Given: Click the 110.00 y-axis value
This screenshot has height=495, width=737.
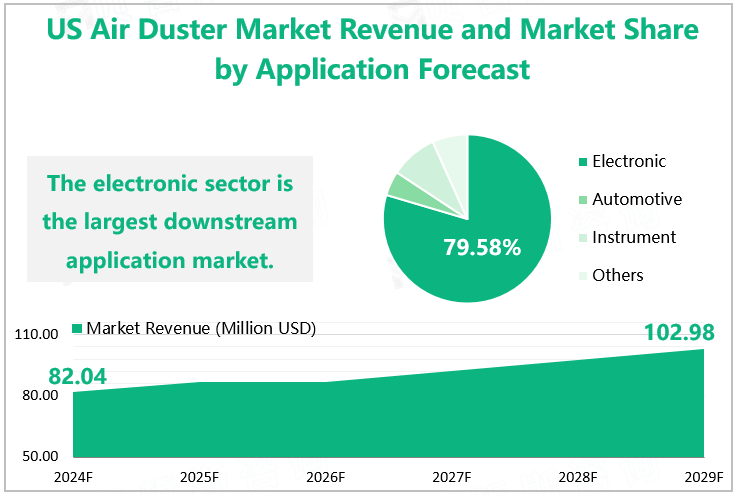Looking at the screenshot, I should (36, 334).
